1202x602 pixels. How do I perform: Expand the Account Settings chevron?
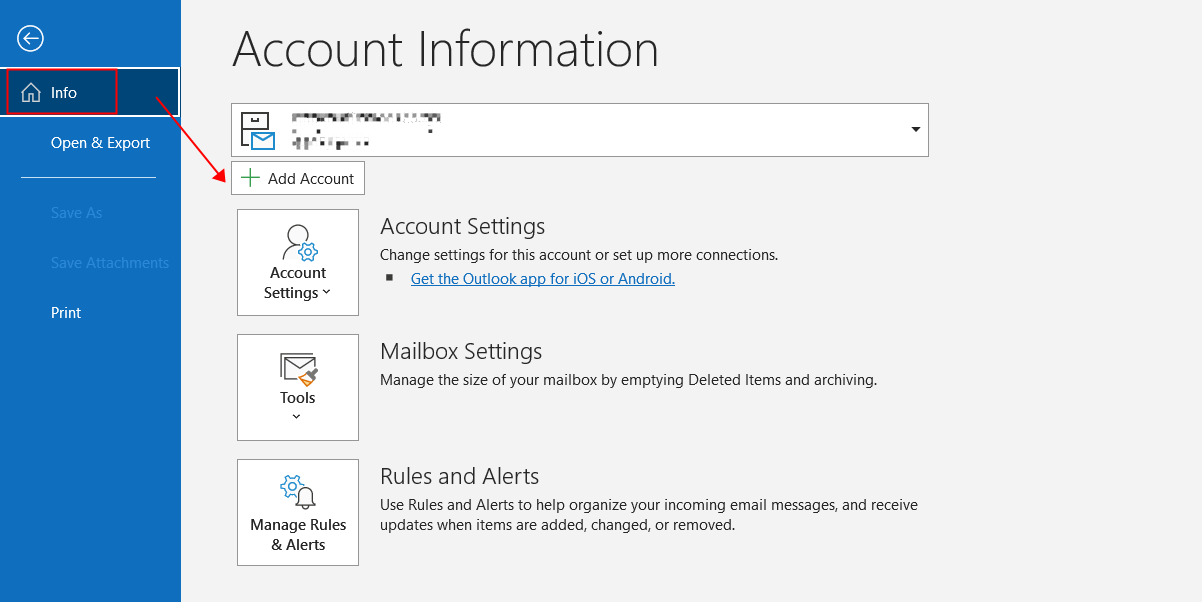click(x=327, y=293)
